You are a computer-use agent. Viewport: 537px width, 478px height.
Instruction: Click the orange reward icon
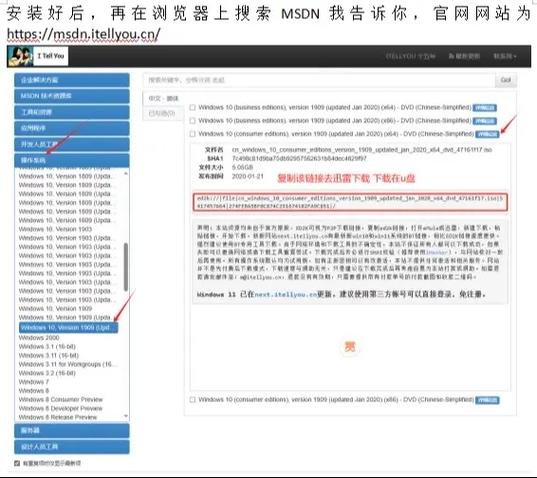coord(350,347)
